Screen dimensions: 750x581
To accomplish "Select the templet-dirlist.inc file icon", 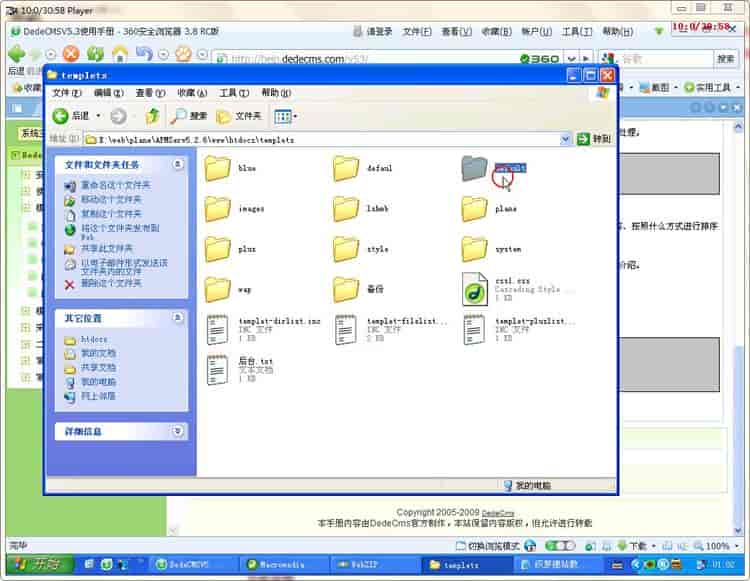I will (218, 329).
